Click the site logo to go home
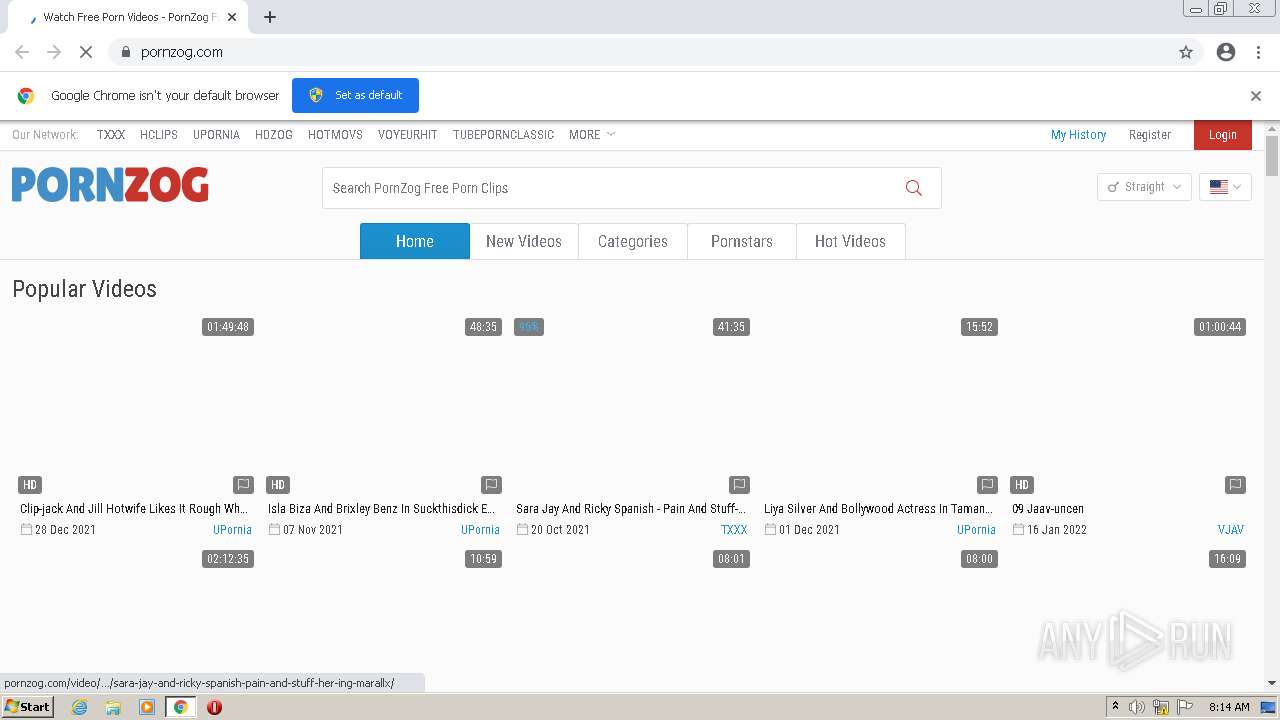The image size is (1280, 720). 110,185
